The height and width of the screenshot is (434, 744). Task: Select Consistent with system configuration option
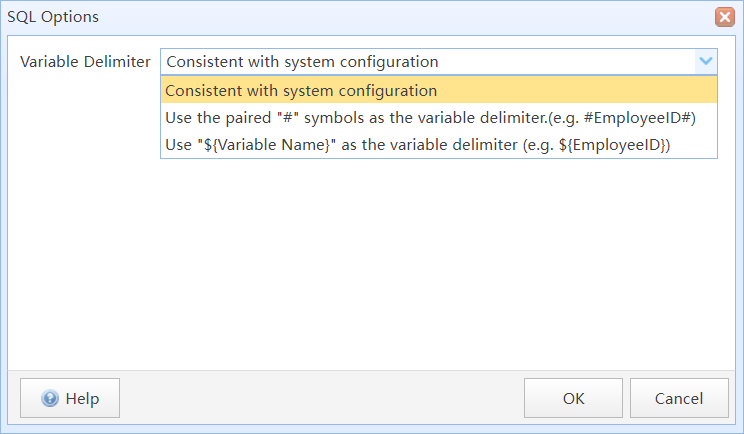[x=438, y=90]
